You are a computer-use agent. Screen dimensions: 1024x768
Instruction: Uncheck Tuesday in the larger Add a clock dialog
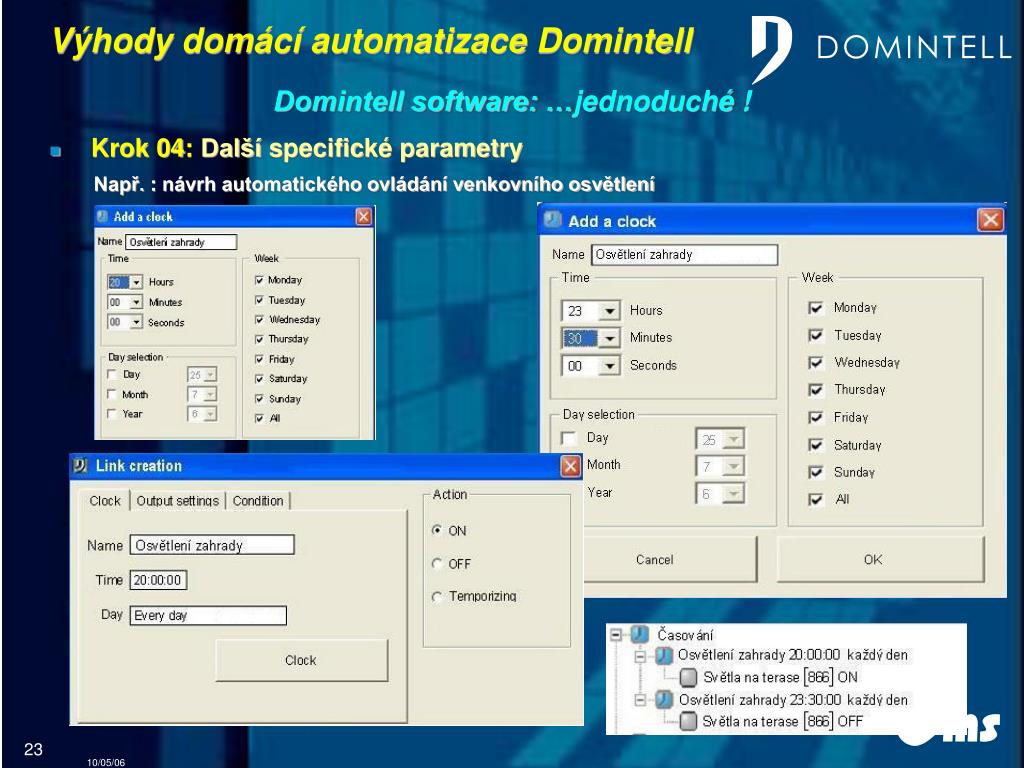click(816, 335)
